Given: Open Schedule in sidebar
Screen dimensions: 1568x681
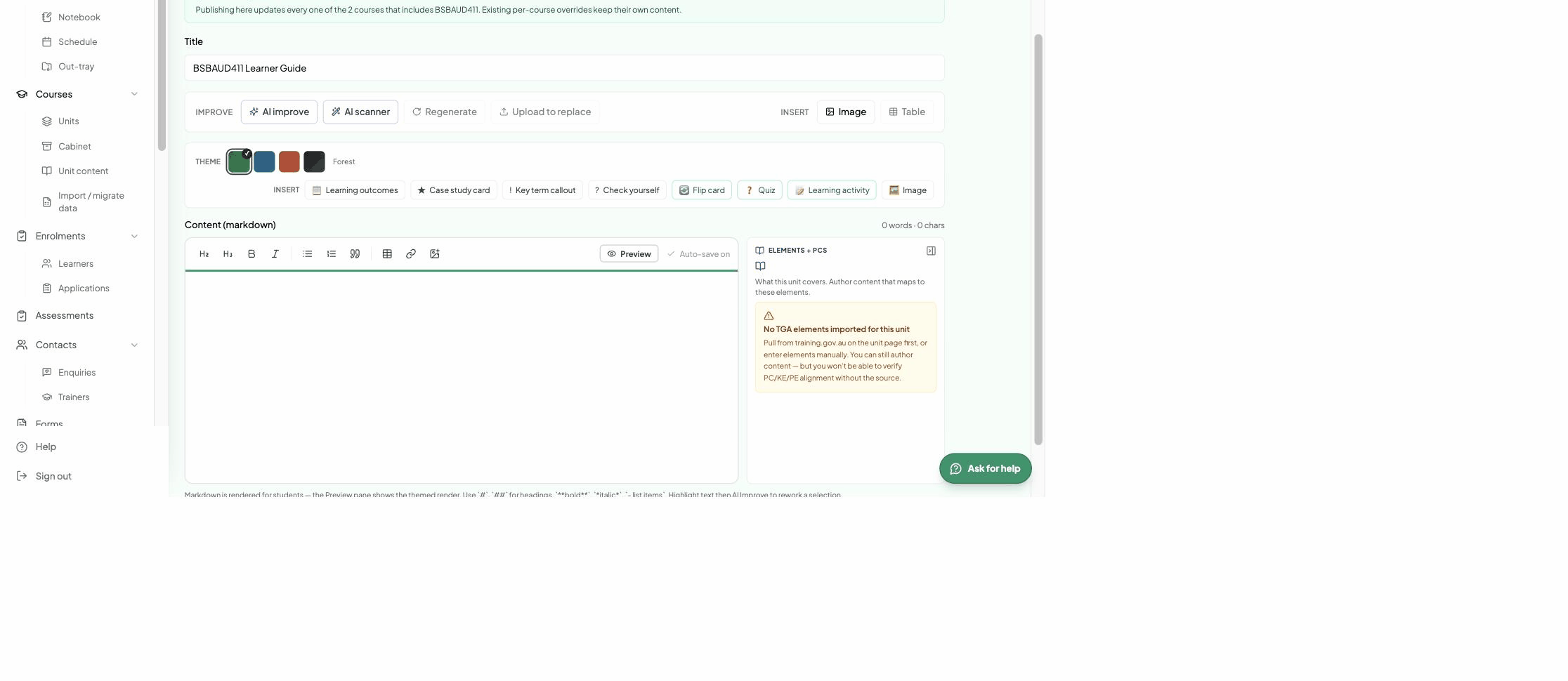Looking at the screenshot, I should point(78,42).
